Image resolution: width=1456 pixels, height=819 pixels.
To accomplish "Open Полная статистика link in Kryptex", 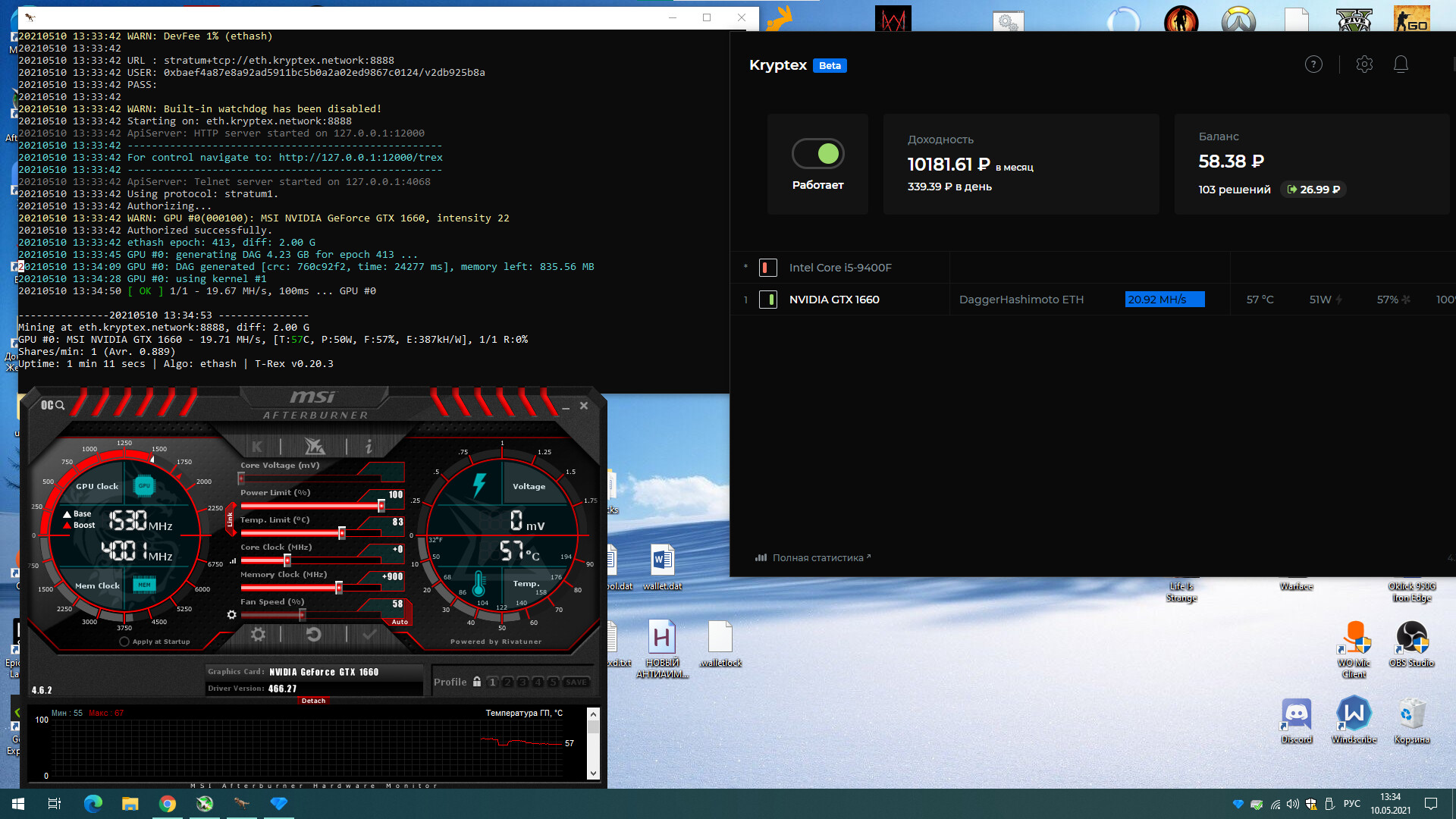I will (813, 557).
